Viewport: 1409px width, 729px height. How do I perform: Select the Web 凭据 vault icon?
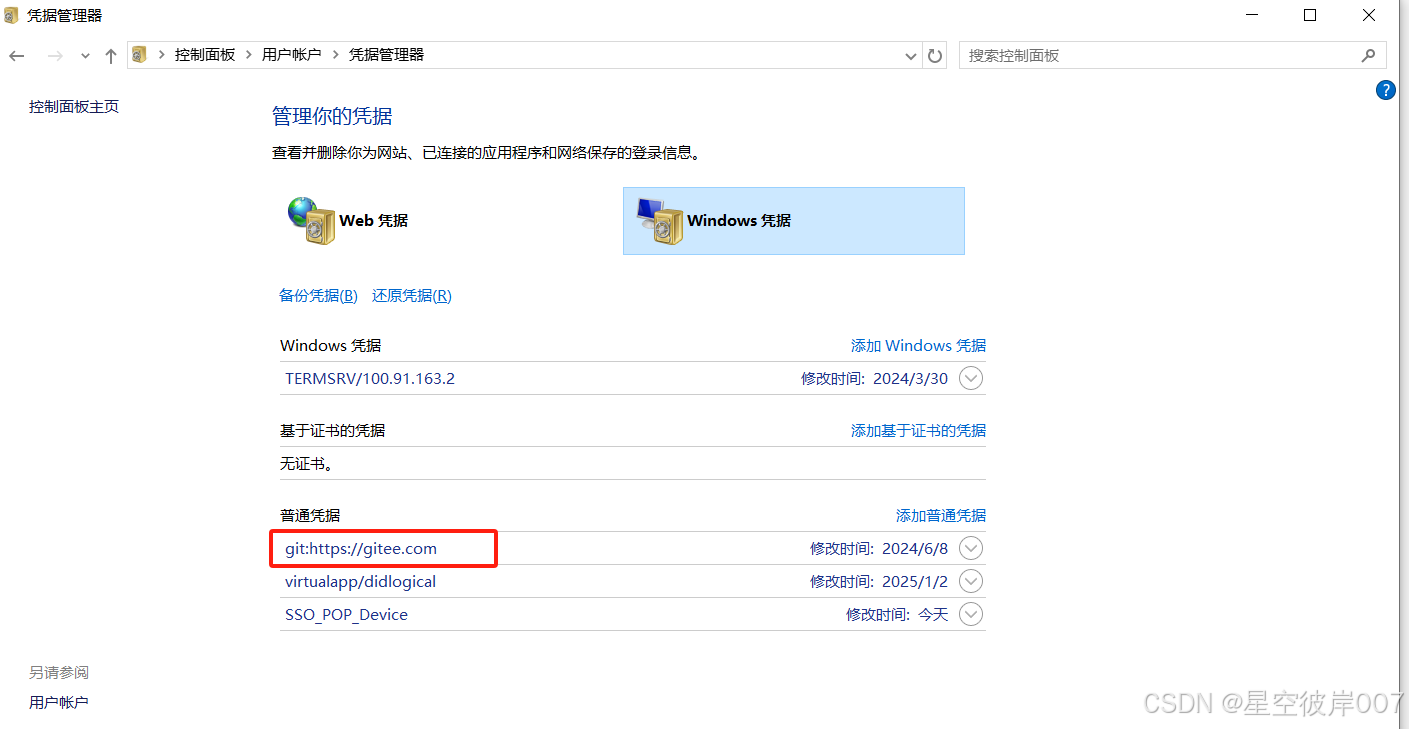tap(311, 220)
